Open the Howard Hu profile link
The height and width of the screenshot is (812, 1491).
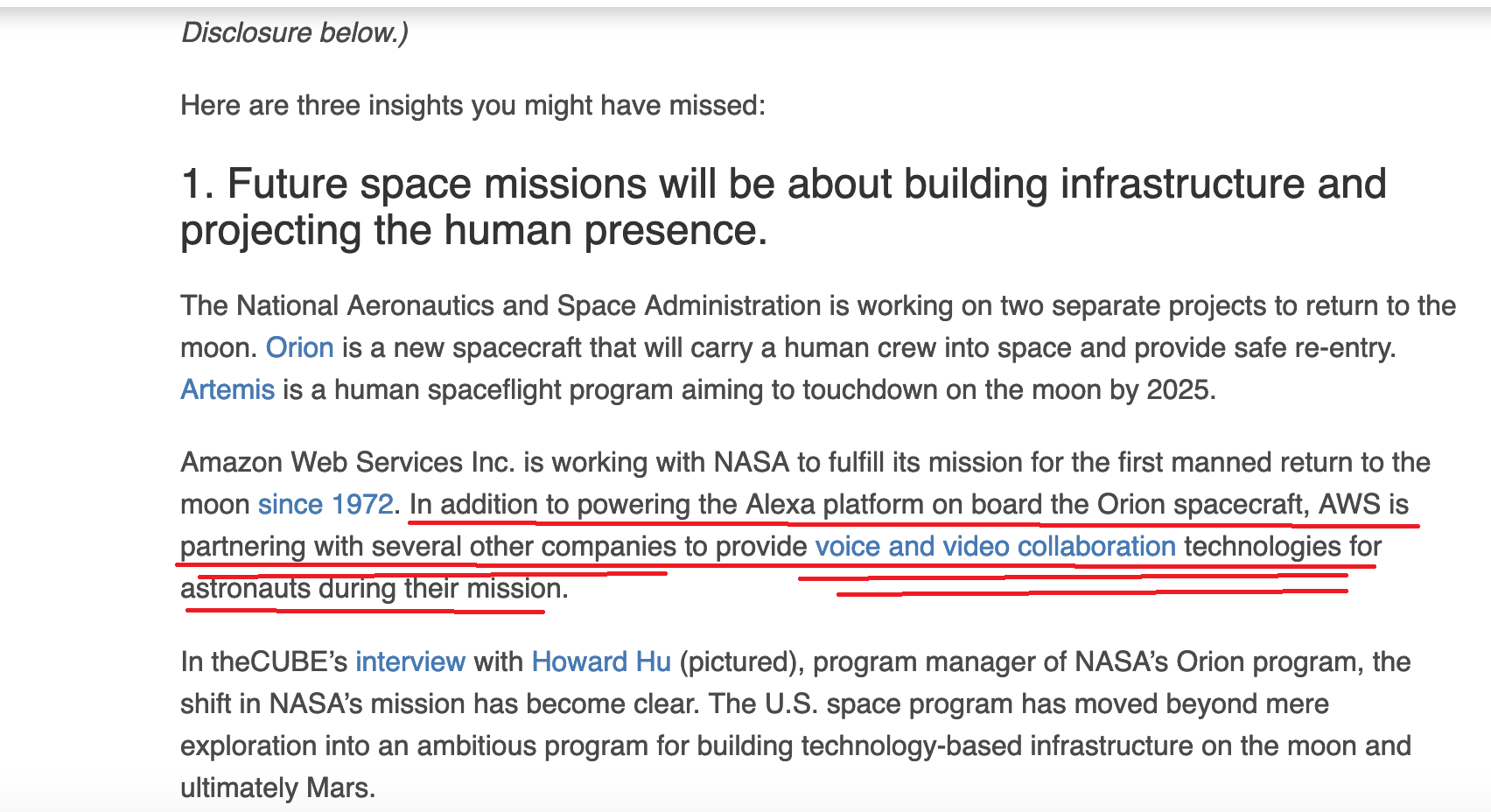601,661
